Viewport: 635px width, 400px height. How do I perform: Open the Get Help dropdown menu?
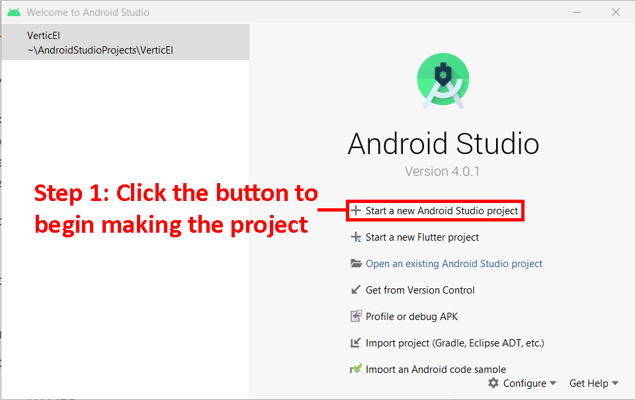(594, 383)
